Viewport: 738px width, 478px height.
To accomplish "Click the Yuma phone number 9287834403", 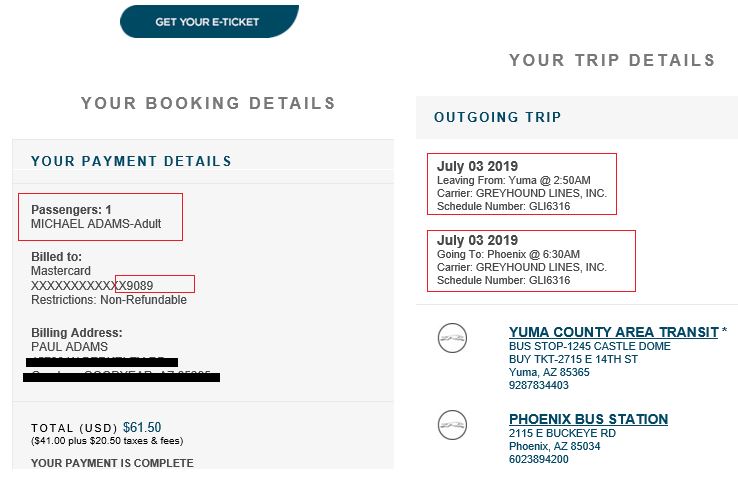I will (539, 385).
